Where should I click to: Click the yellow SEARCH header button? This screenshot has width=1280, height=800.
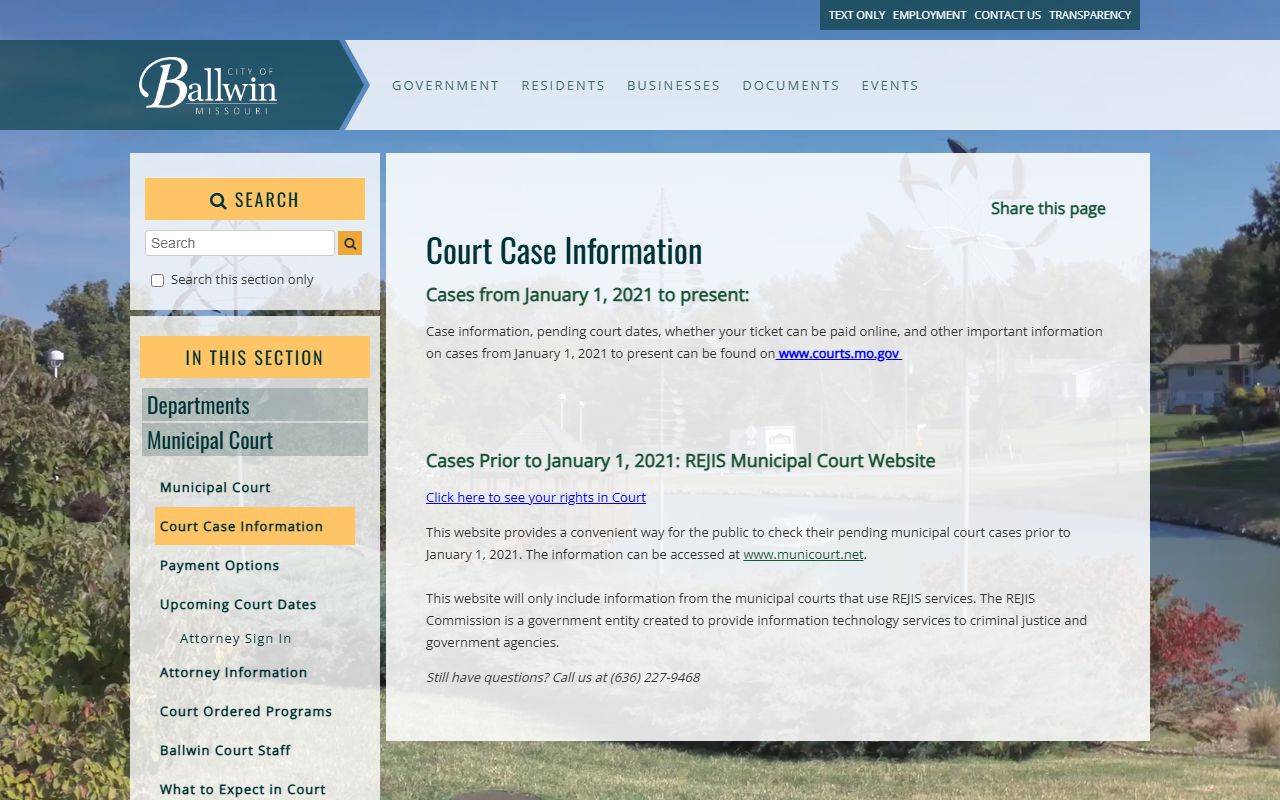pos(255,199)
